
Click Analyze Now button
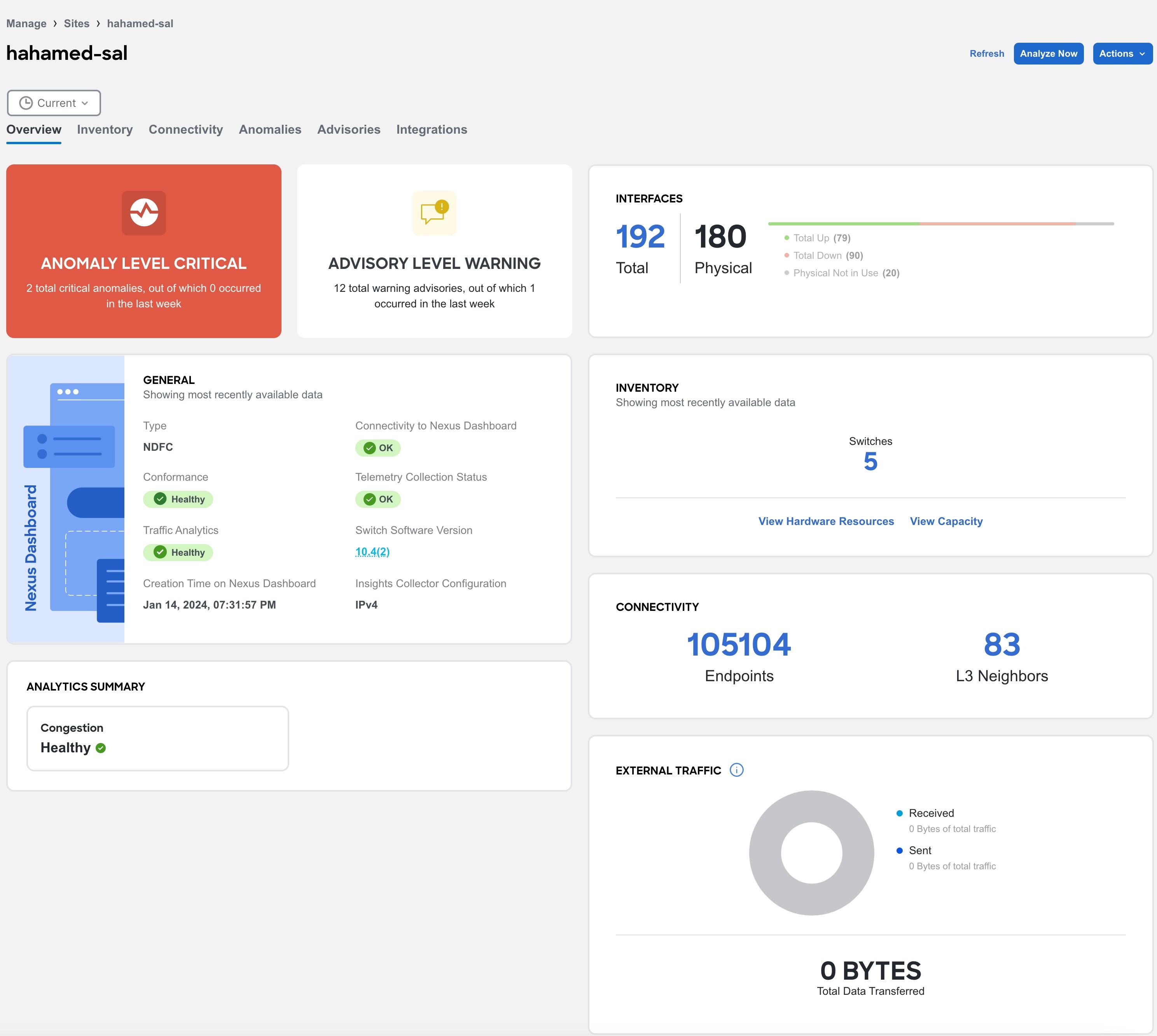point(1048,52)
